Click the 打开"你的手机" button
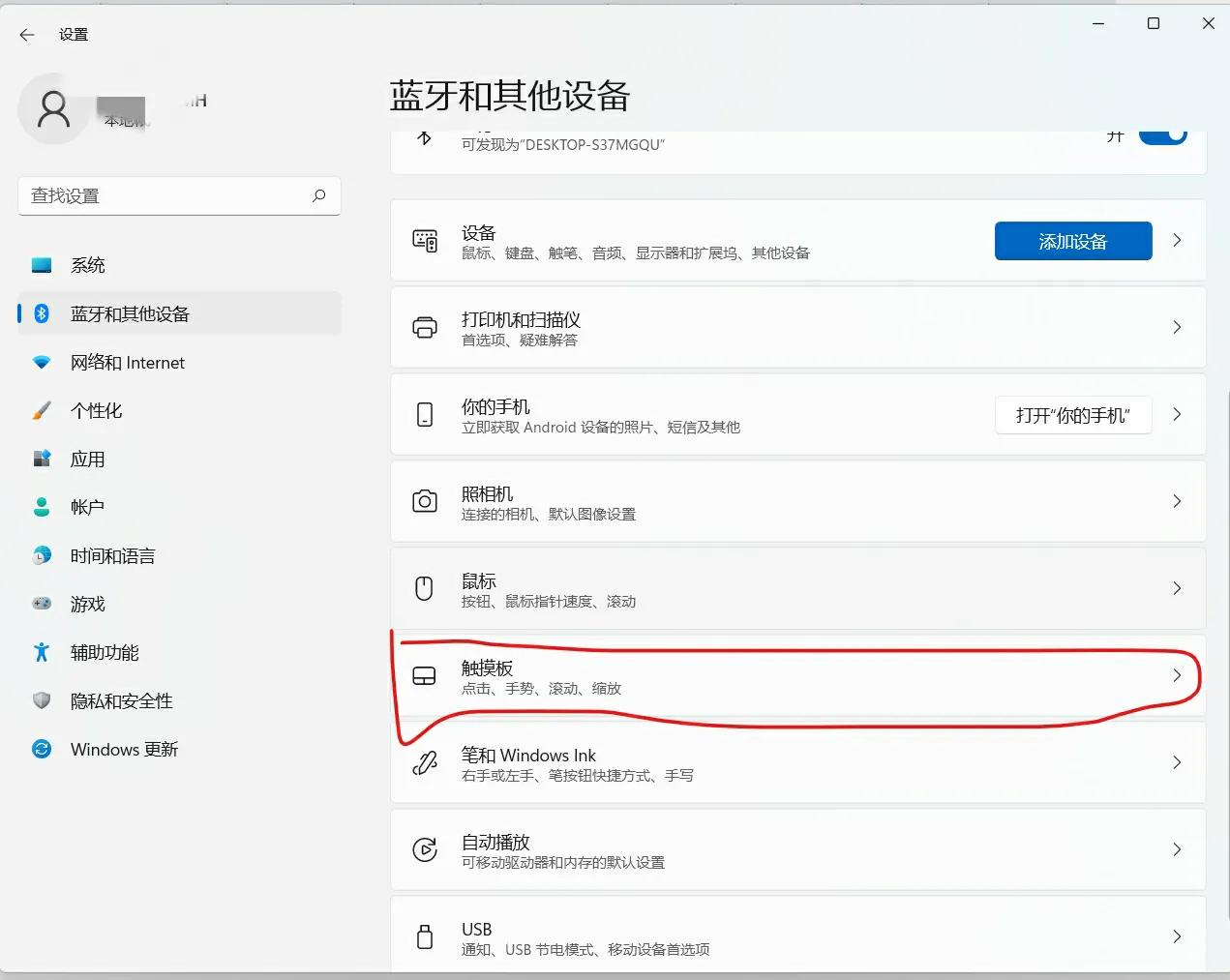1230x980 pixels. pos(1072,414)
